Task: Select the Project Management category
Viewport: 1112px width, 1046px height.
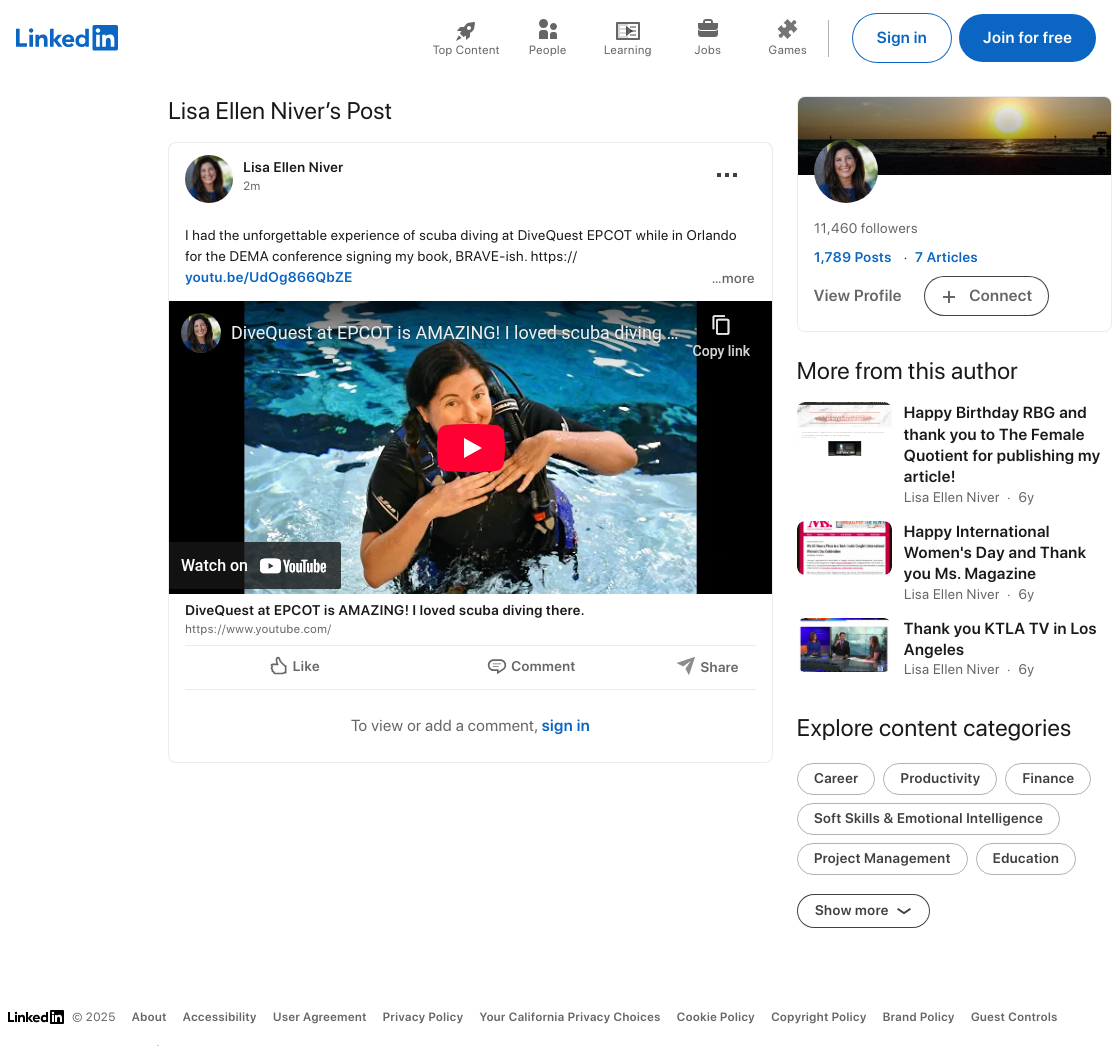Action: point(882,859)
